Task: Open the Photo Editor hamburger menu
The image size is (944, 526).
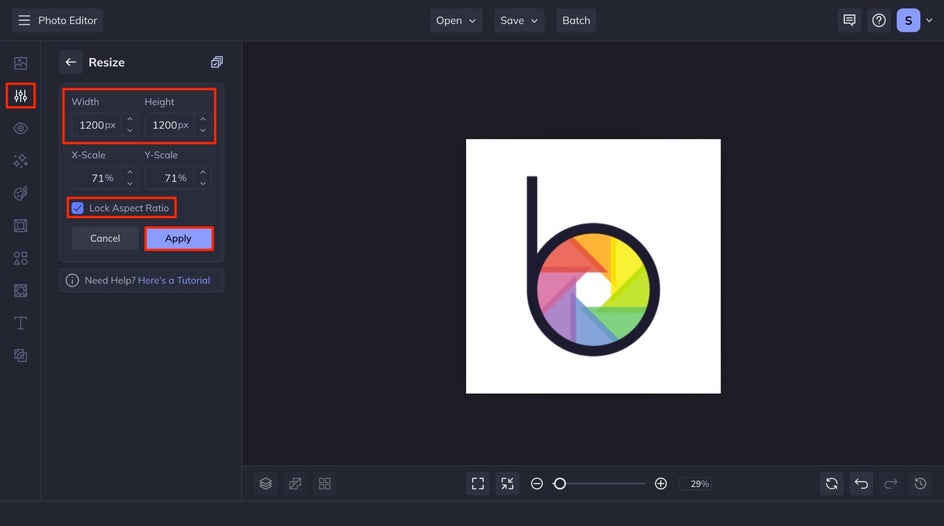Action: coord(24,20)
